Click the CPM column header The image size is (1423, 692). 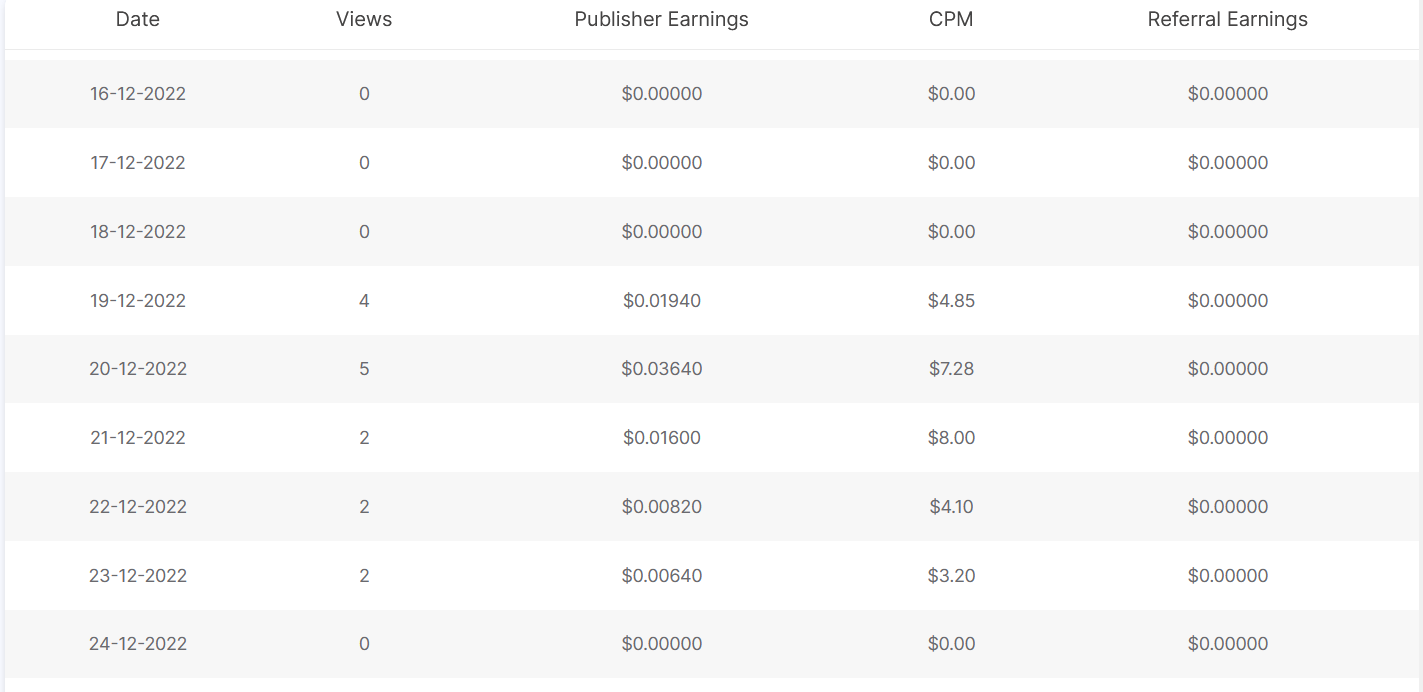[x=951, y=19]
